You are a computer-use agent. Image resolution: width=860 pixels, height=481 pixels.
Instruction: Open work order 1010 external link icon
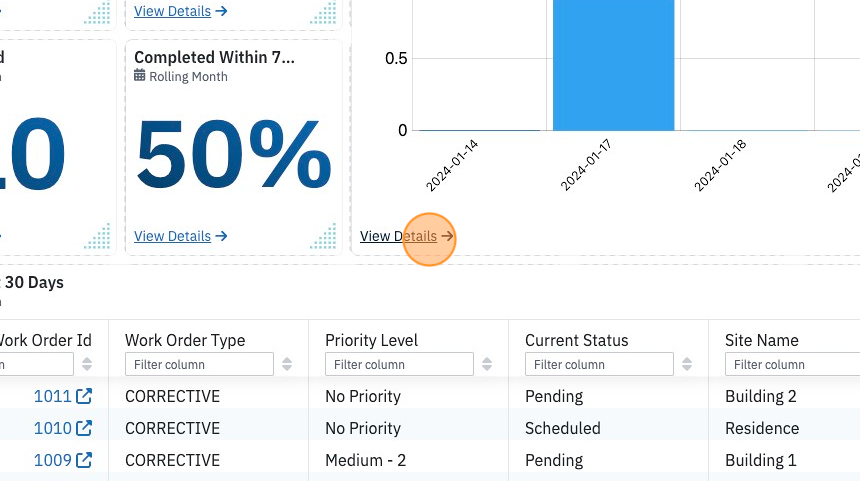click(84, 428)
